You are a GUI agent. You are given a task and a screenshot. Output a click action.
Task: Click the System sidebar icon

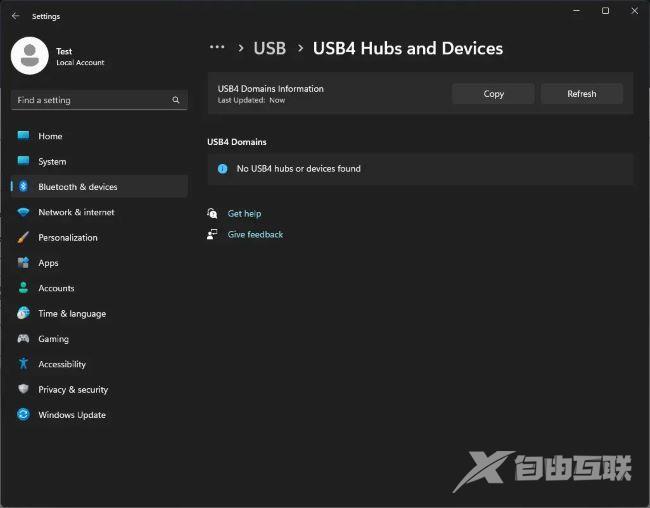click(x=23, y=161)
